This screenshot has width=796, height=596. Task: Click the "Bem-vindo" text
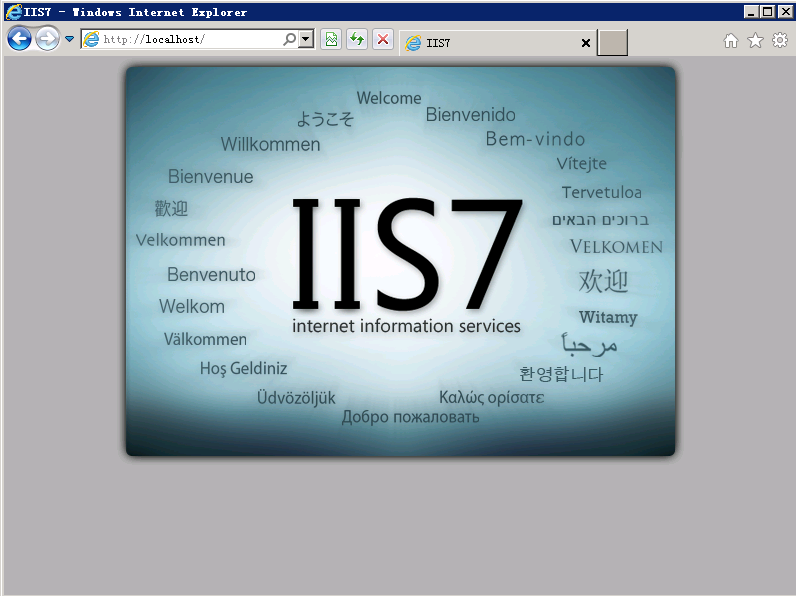pos(536,139)
